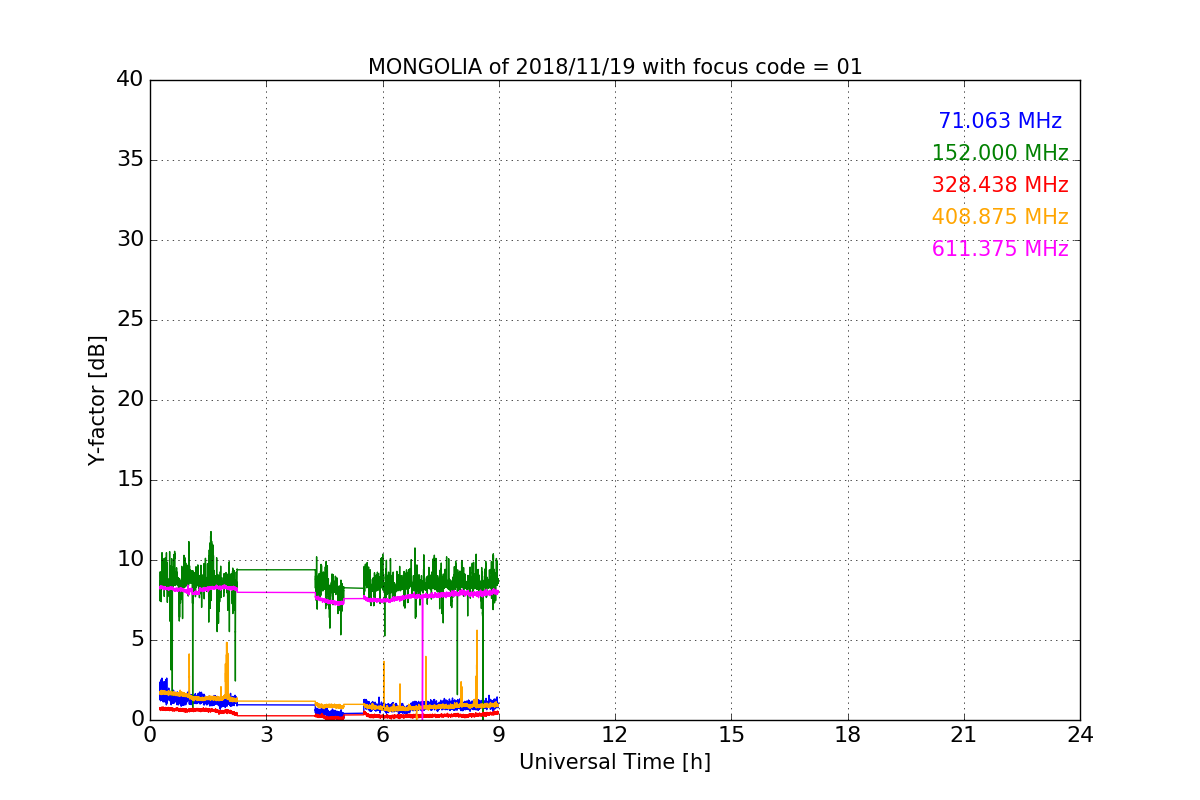Viewport: 1200px width, 800px height.
Task: Click the y-axis tick label 10
Action: (x=130, y=560)
